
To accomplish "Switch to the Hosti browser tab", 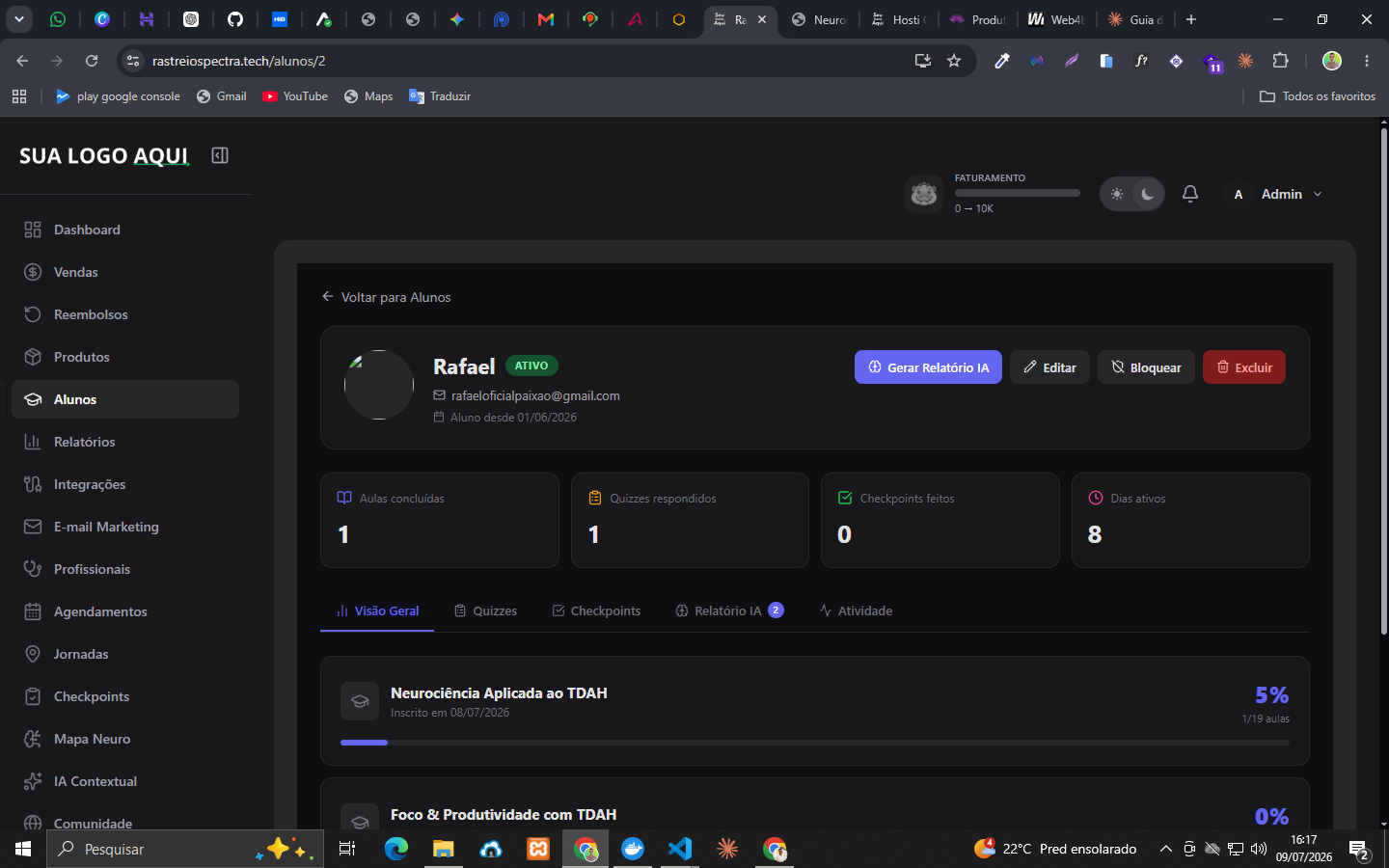I will click(899, 19).
